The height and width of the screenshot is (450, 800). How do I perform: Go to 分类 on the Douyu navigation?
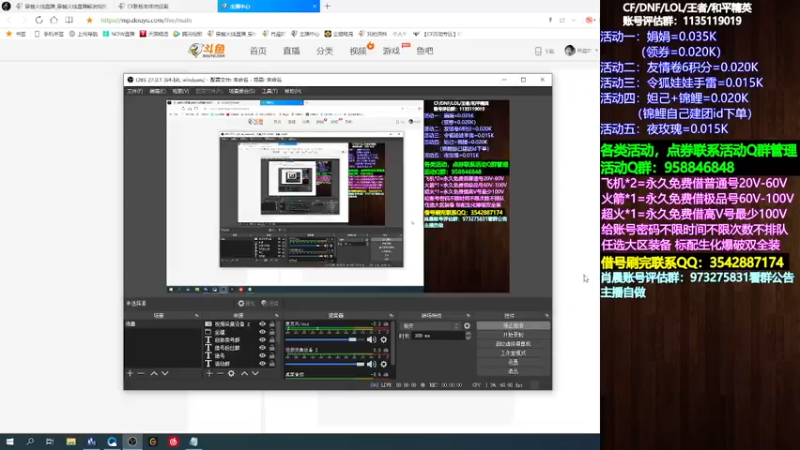pyautogui.click(x=324, y=51)
